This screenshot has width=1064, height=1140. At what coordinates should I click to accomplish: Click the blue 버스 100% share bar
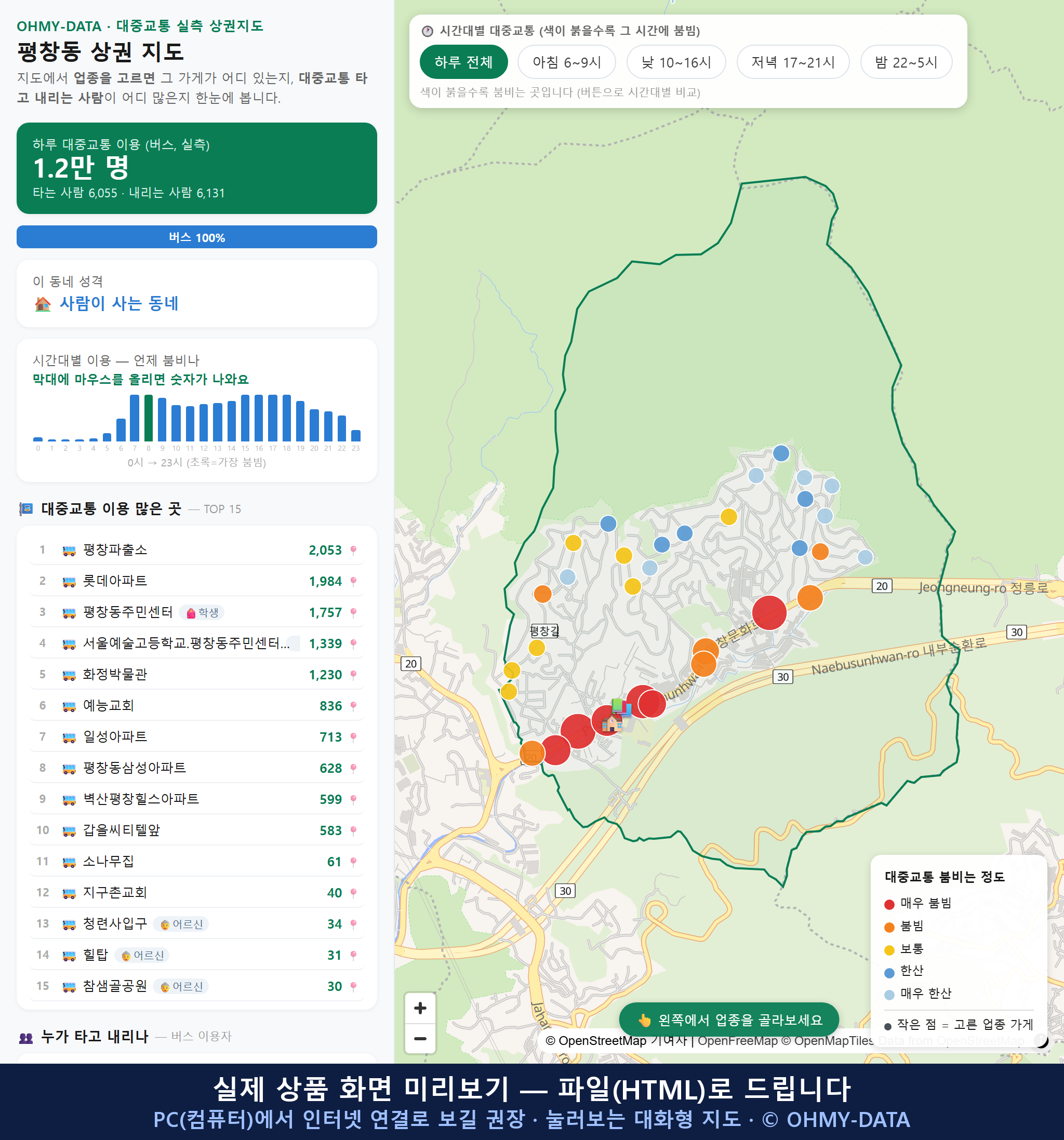tap(197, 237)
